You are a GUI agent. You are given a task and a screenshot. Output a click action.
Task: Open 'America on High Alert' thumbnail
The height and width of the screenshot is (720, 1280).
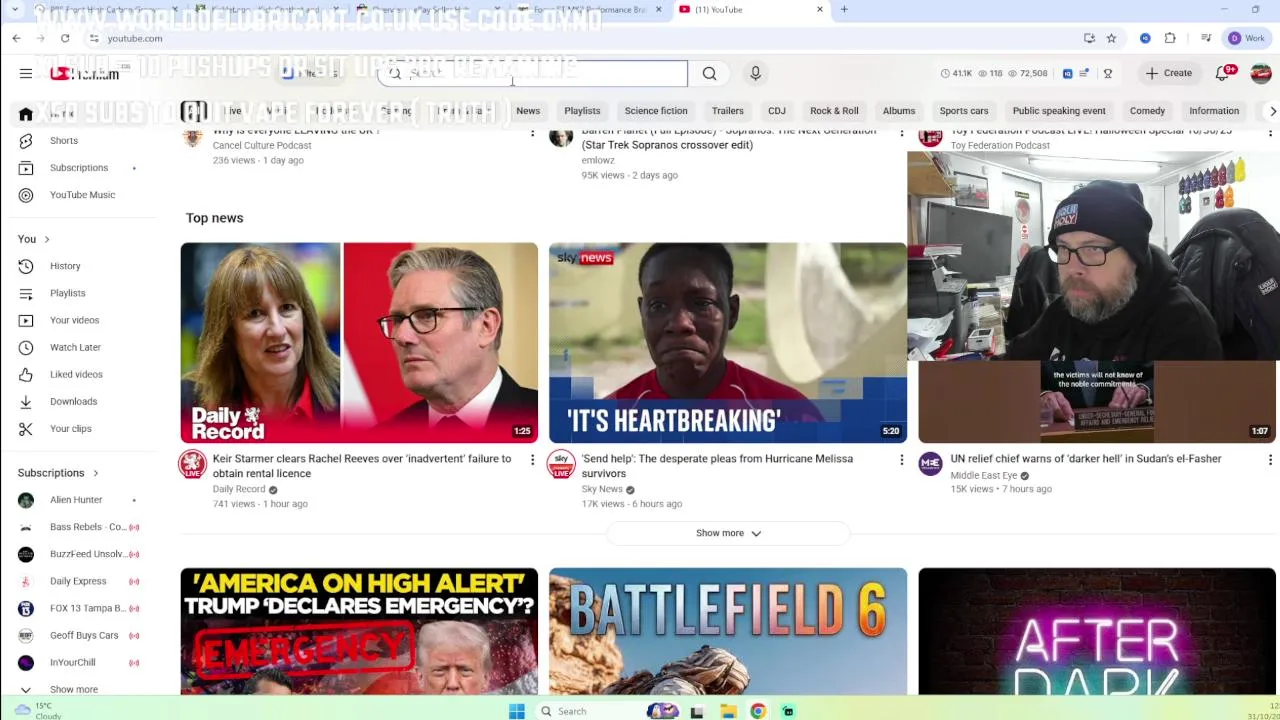tap(359, 631)
